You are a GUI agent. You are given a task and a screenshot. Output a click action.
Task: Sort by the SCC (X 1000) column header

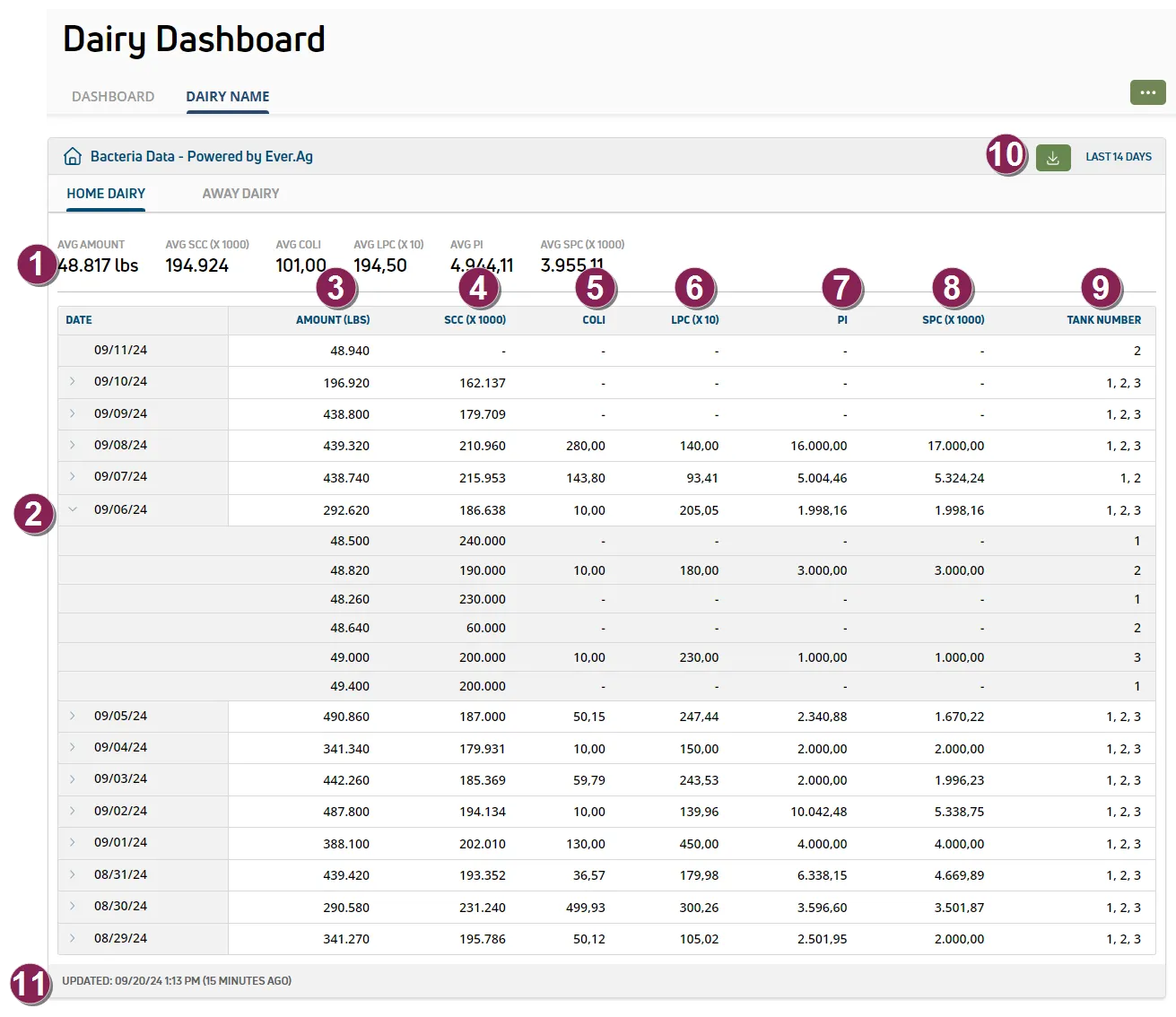[475, 320]
